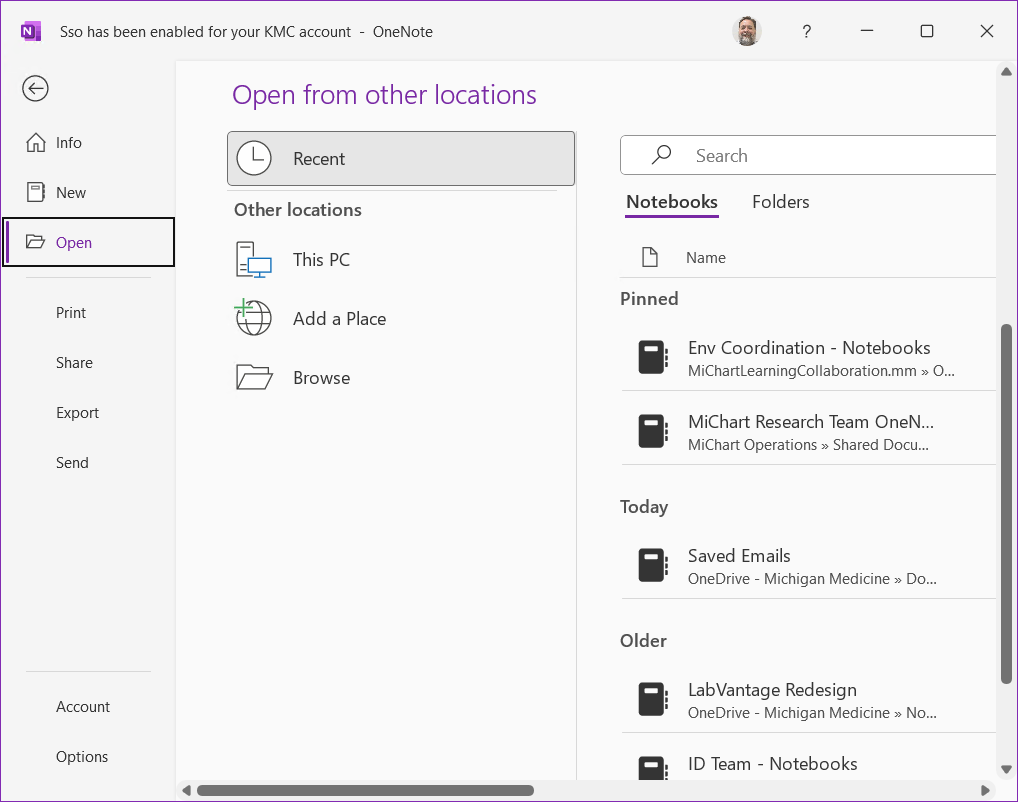This screenshot has width=1018, height=802.
Task: Click the Browse folder icon
Action: (254, 378)
